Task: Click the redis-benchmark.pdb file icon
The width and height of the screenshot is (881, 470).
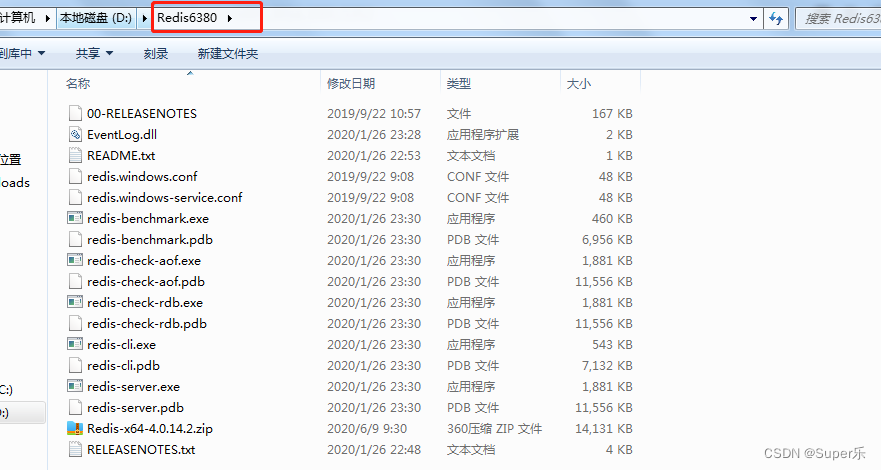Action: click(75, 239)
